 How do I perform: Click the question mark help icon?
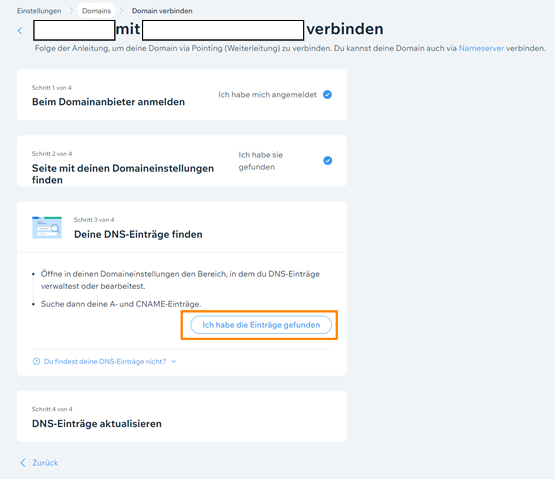click(x=36, y=361)
